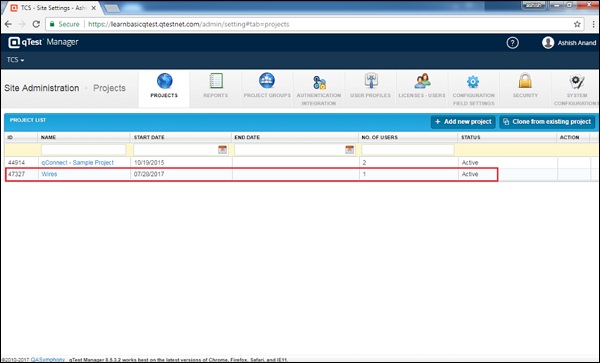Bookmark the page with star icon

[577, 24]
